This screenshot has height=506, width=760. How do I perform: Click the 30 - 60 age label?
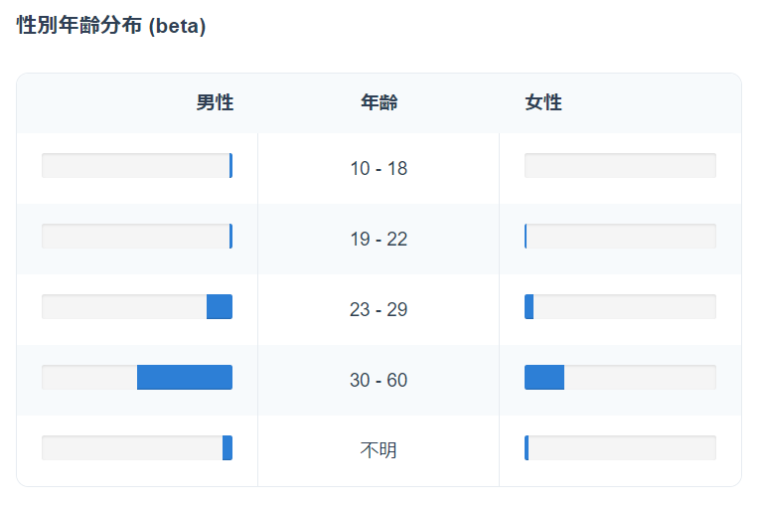(379, 380)
